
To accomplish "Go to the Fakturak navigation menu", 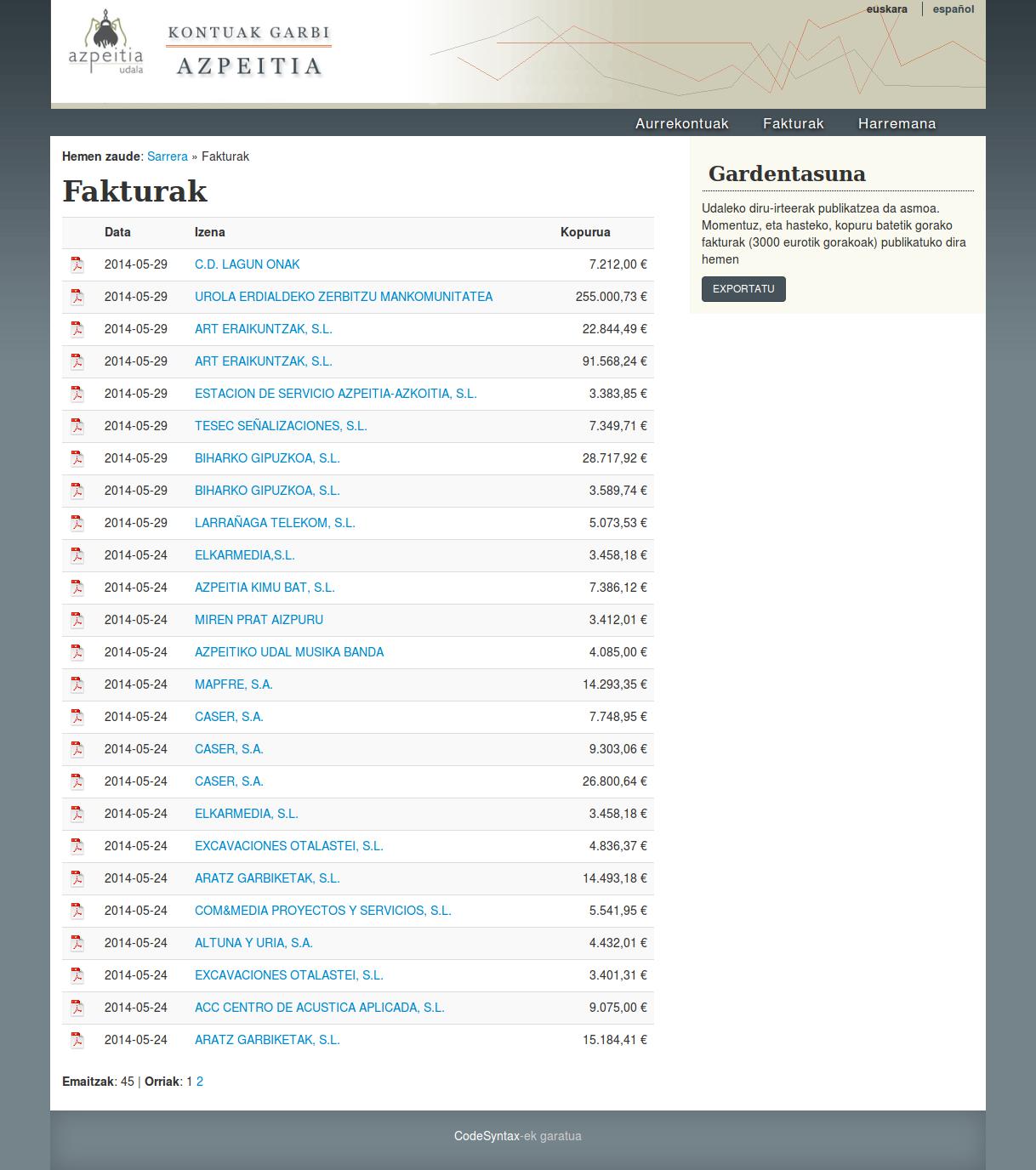I will (x=793, y=123).
